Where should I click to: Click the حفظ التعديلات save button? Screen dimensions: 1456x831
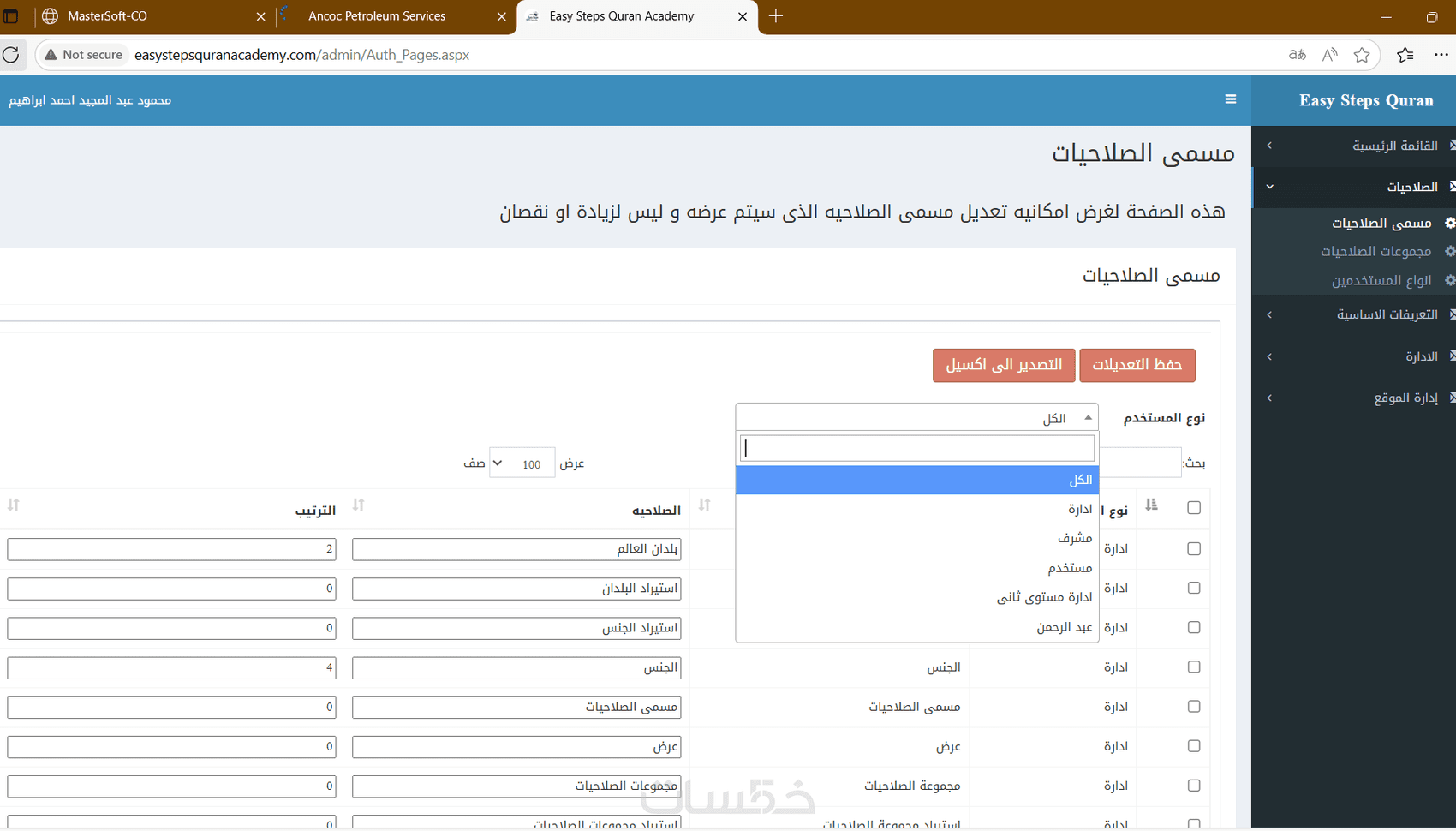1137,365
